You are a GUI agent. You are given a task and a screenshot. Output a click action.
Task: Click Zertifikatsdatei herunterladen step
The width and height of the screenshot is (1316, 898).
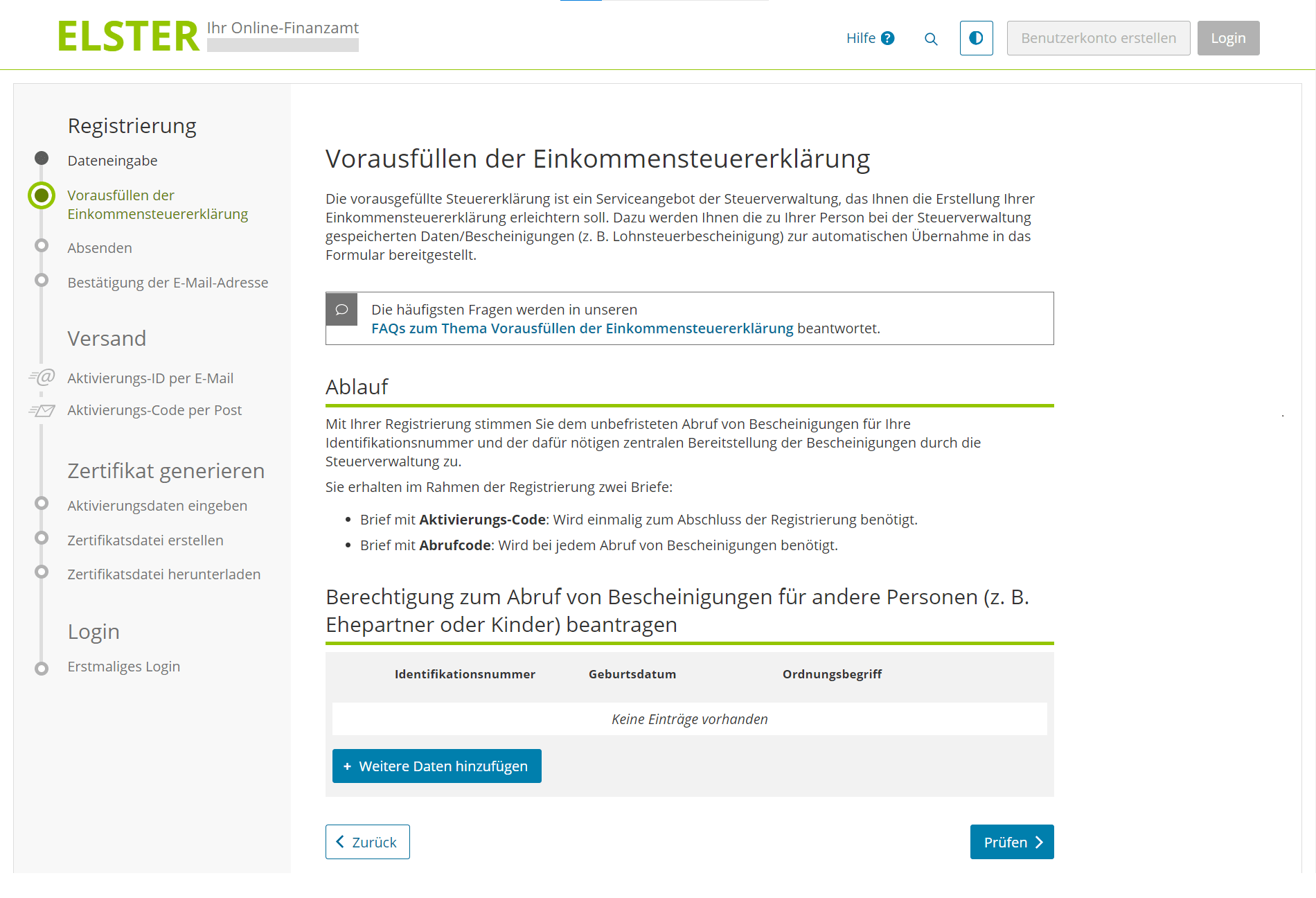point(164,574)
